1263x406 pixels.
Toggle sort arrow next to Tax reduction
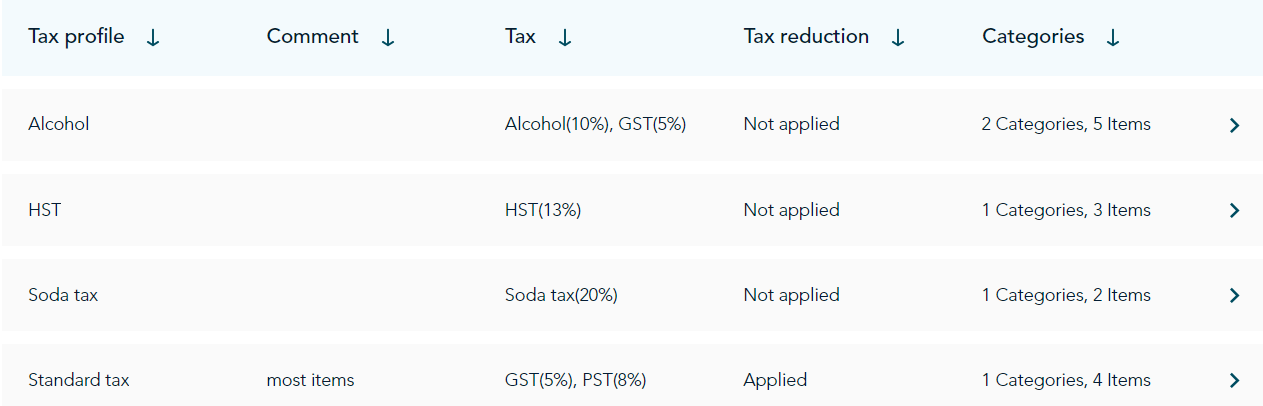[x=898, y=38]
